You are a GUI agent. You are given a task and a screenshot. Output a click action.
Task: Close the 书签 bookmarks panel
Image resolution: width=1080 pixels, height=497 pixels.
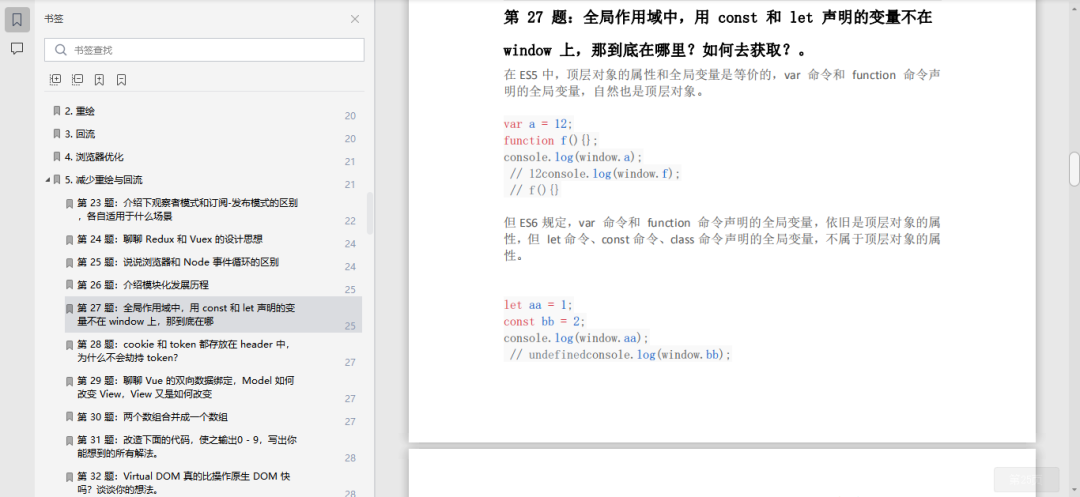pyautogui.click(x=355, y=19)
